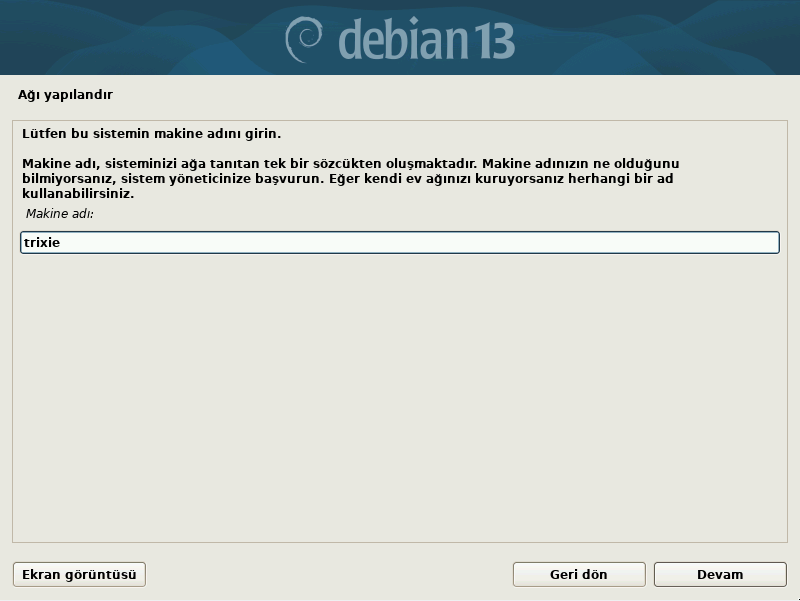Click the empty panel area below hostname field

point(400,398)
